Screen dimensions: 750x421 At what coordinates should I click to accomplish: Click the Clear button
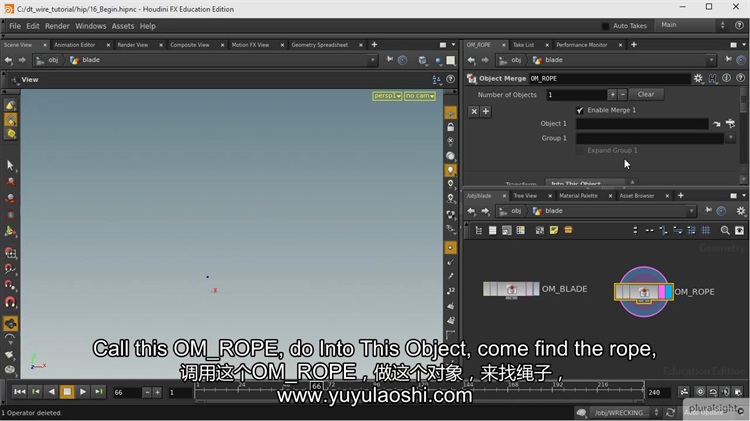pyautogui.click(x=646, y=95)
